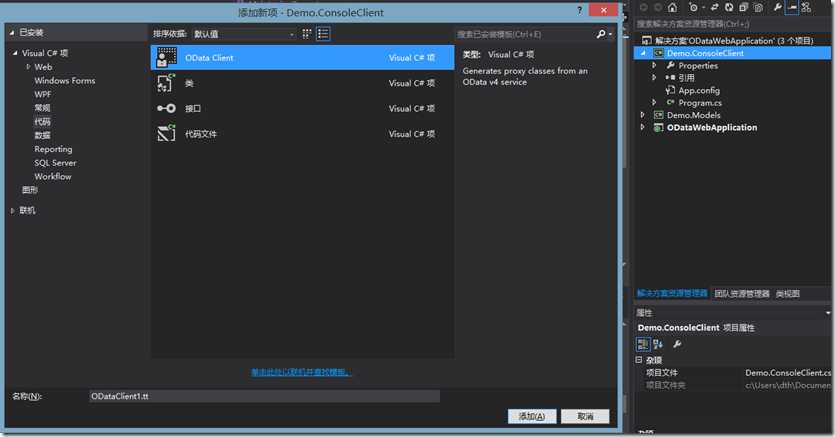Collapse the Demo.ConsoleClient project node
This screenshot has height=437, width=835.
pyautogui.click(x=643, y=53)
